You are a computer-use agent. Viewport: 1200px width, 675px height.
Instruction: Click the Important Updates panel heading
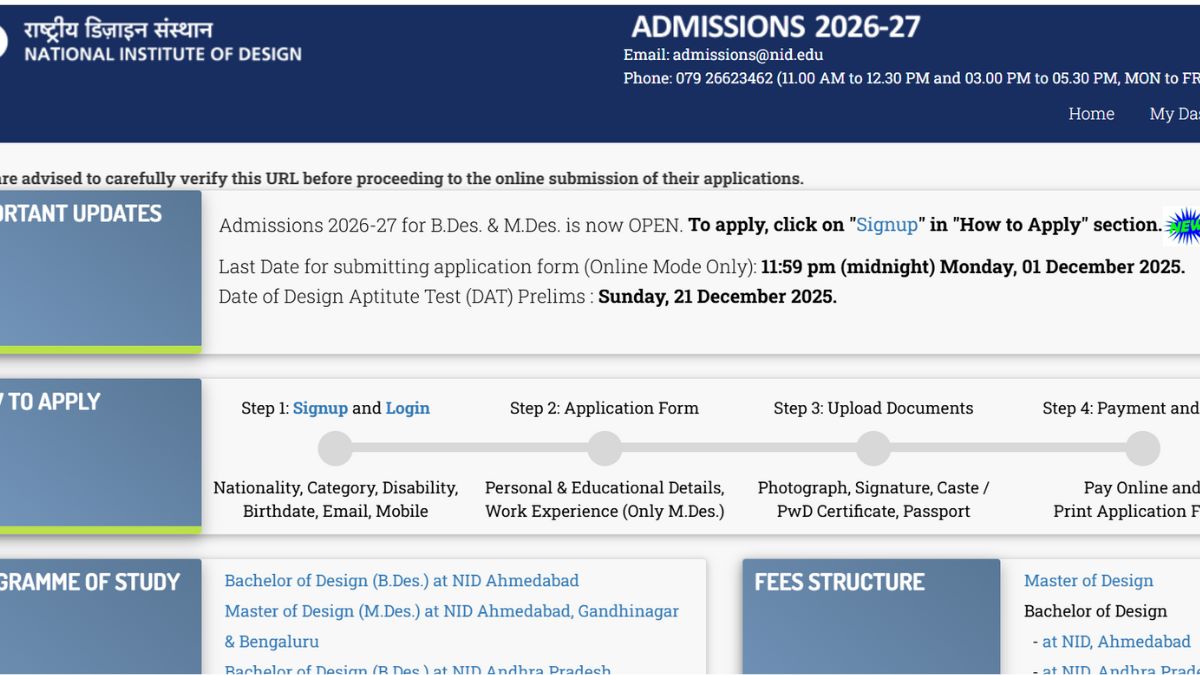point(81,213)
